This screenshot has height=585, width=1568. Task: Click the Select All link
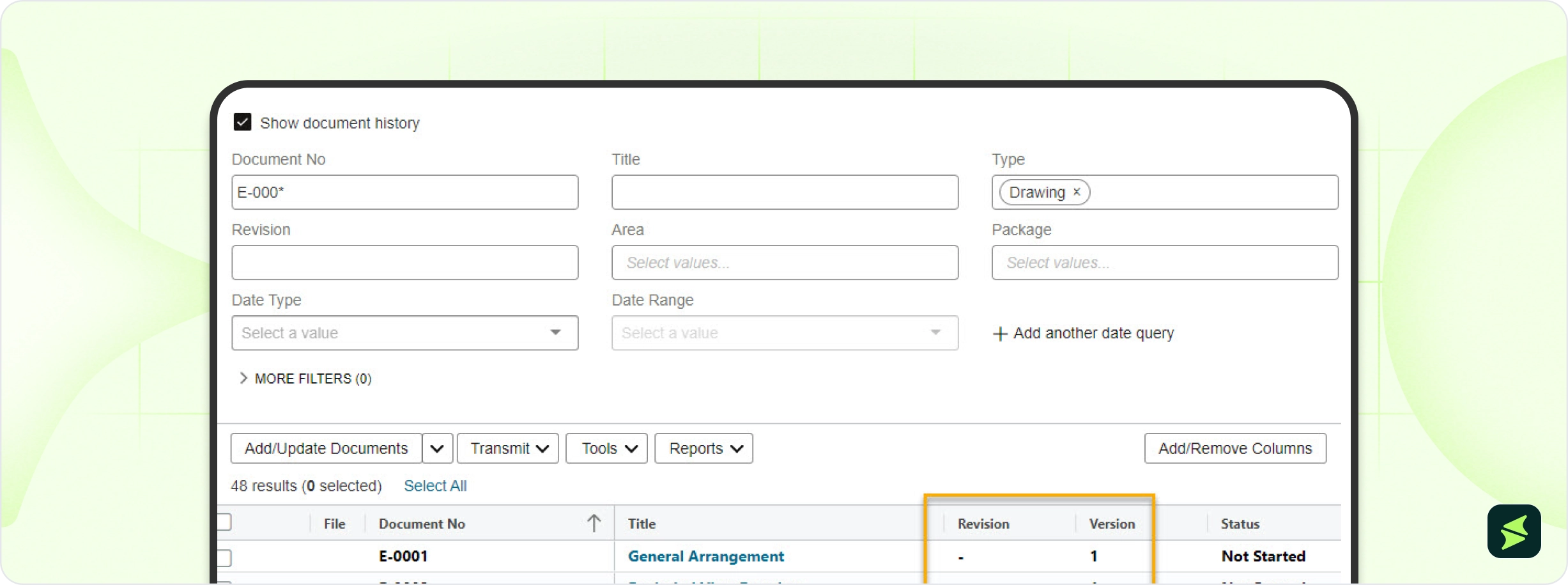pyautogui.click(x=435, y=486)
